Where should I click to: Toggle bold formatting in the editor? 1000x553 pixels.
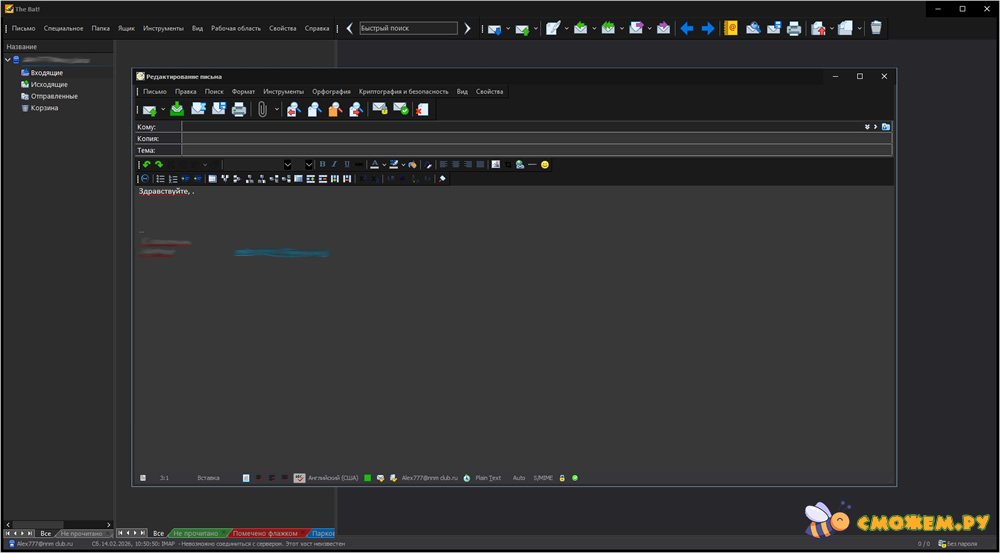[322, 164]
